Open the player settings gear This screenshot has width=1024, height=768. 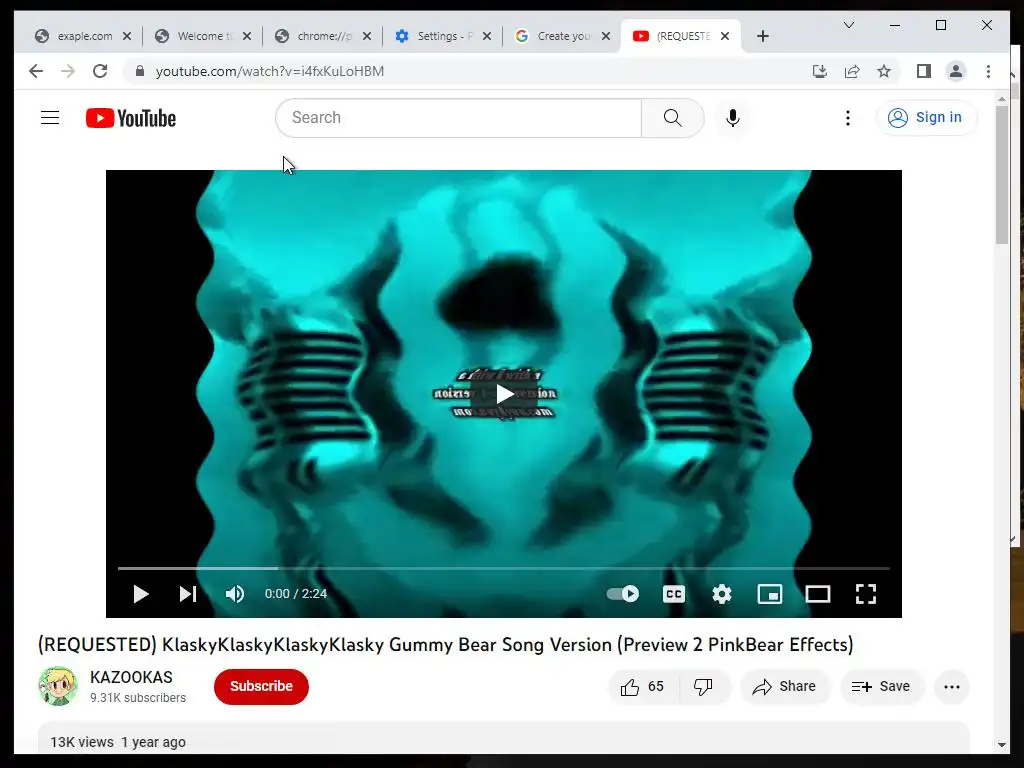pyautogui.click(x=722, y=594)
